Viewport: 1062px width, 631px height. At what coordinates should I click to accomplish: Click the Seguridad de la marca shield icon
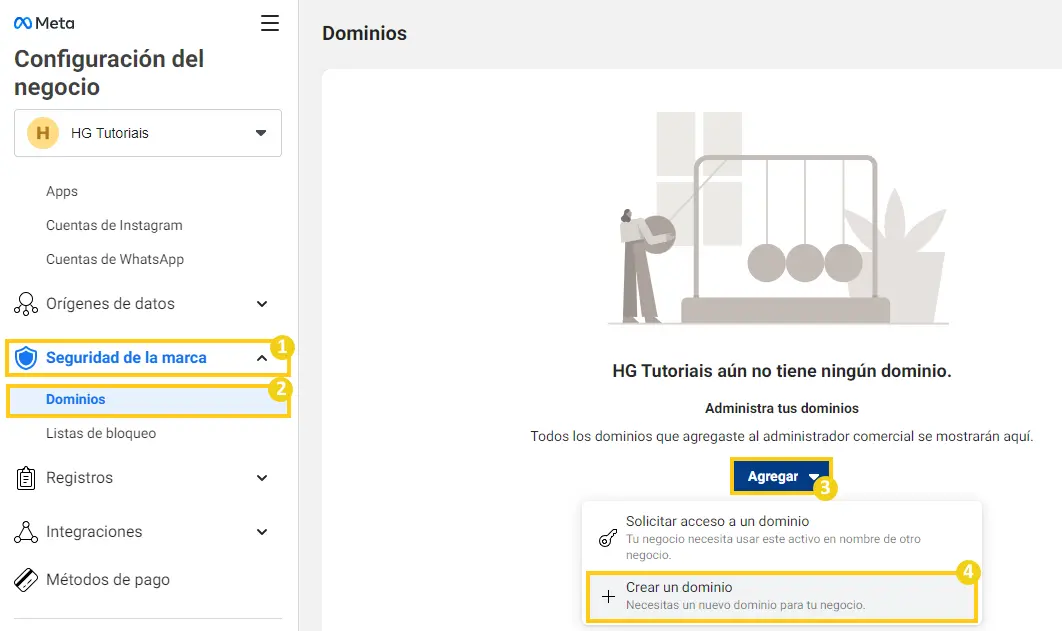[26, 357]
